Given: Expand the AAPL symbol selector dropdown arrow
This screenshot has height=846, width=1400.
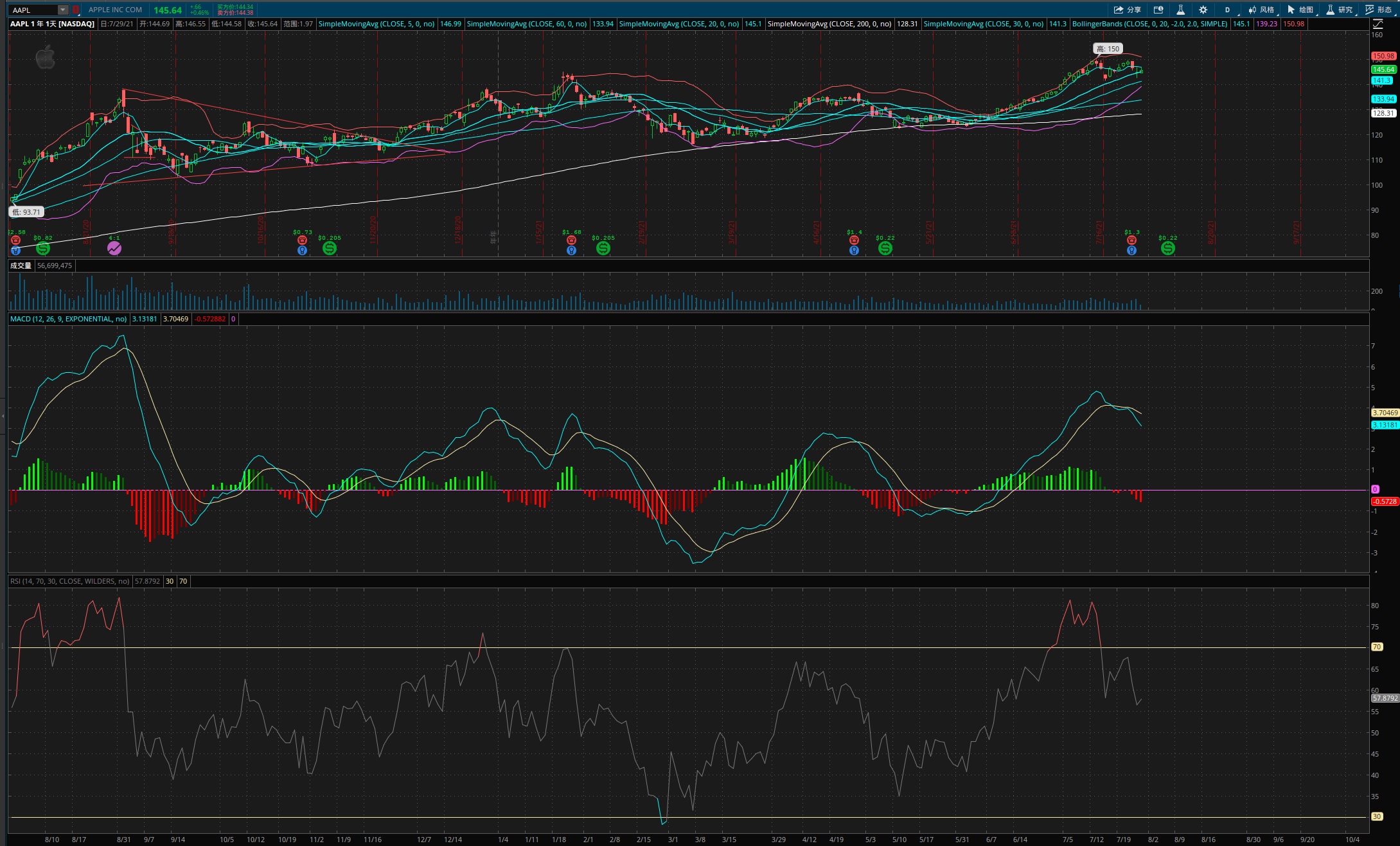Looking at the screenshot, I should [62, 10].
